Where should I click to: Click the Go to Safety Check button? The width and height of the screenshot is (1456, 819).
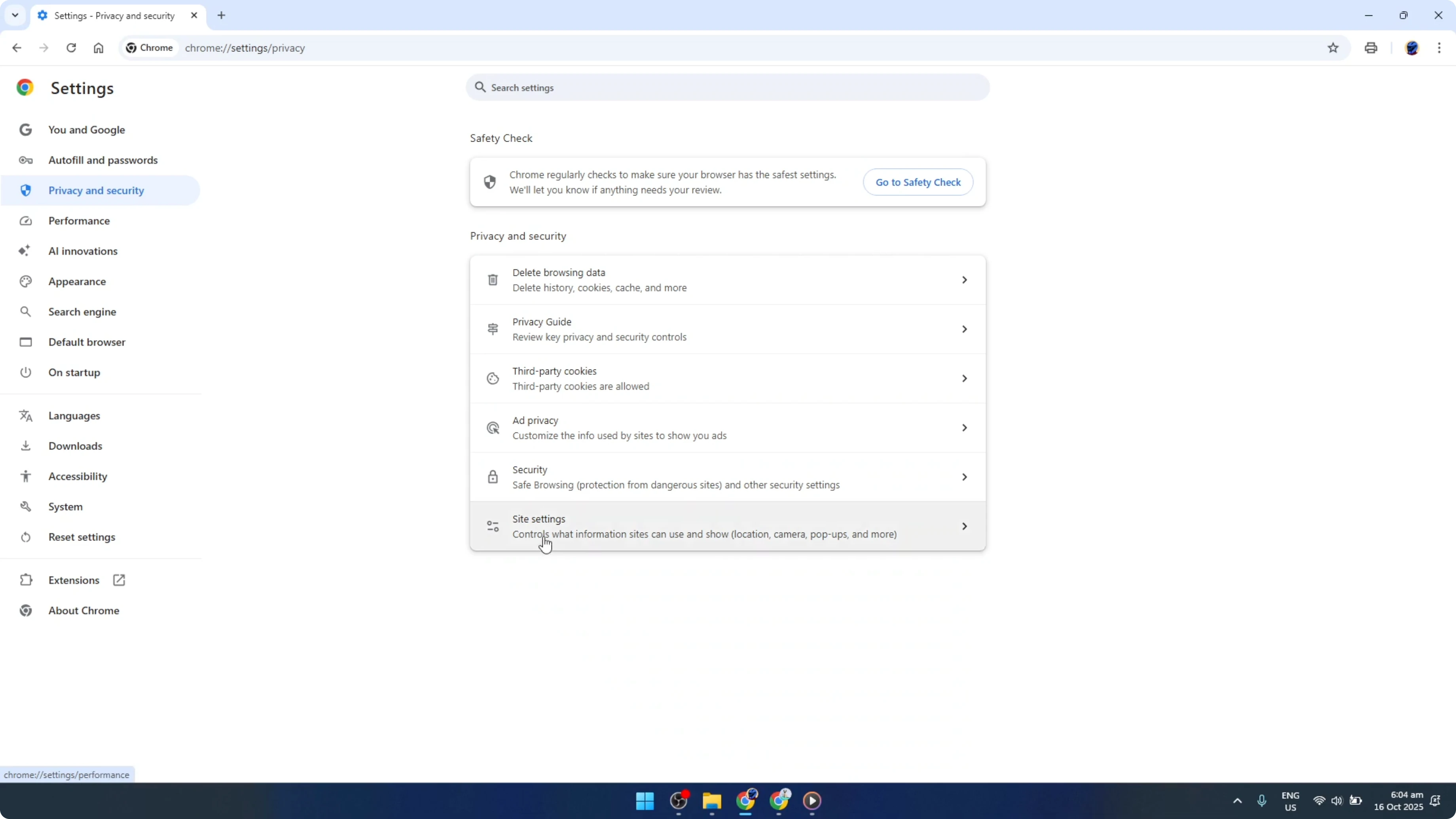click(x=918, y=182)
